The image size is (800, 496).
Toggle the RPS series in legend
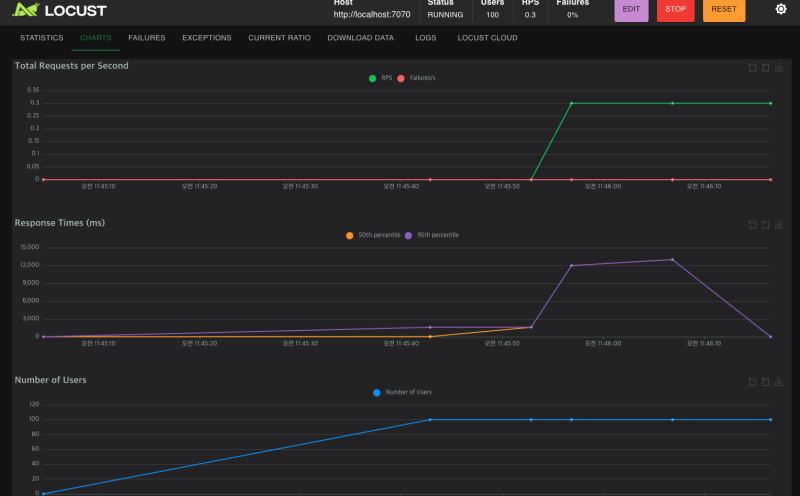381,78
